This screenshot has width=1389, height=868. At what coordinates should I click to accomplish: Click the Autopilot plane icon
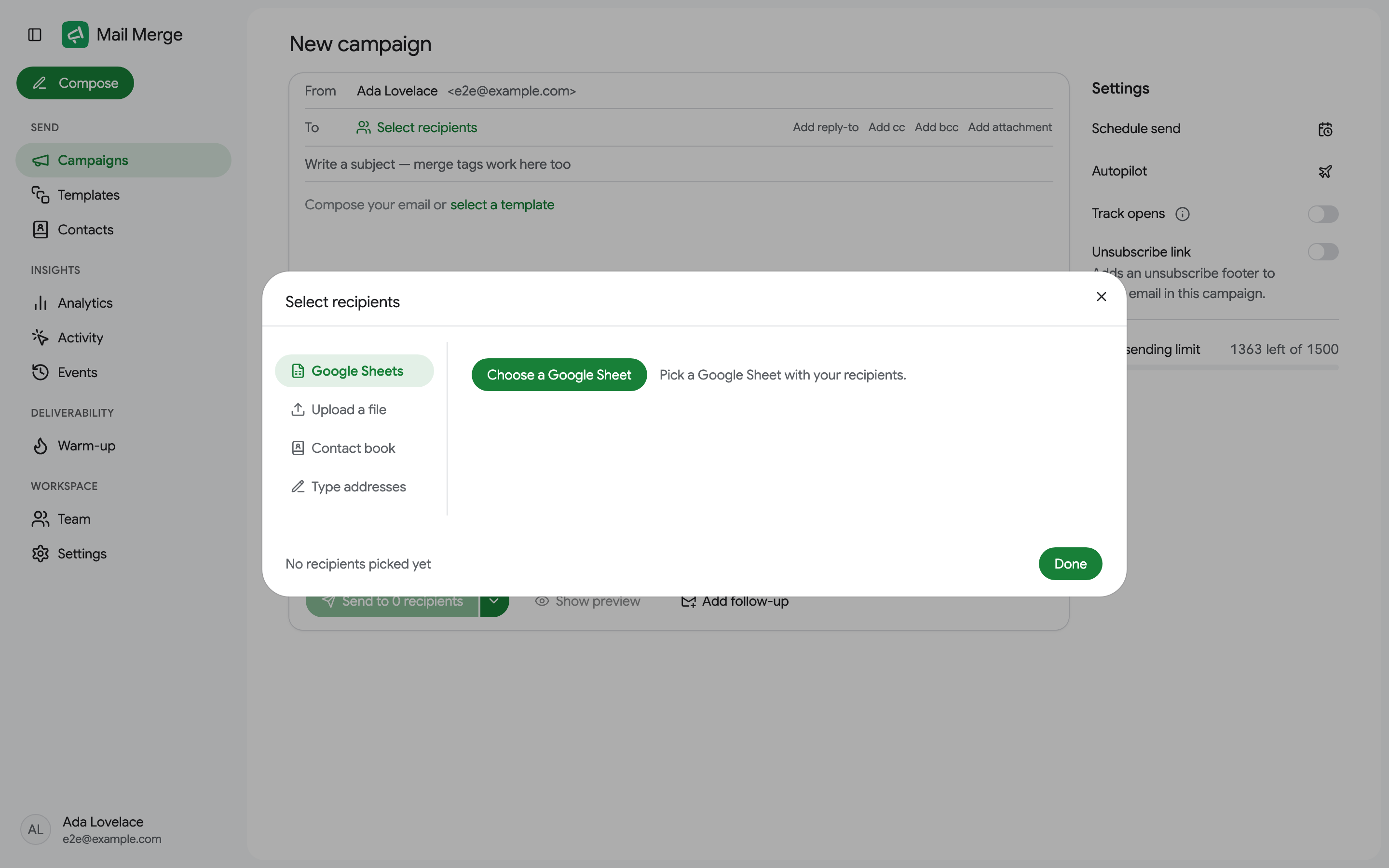click(x=1325, y=172)
